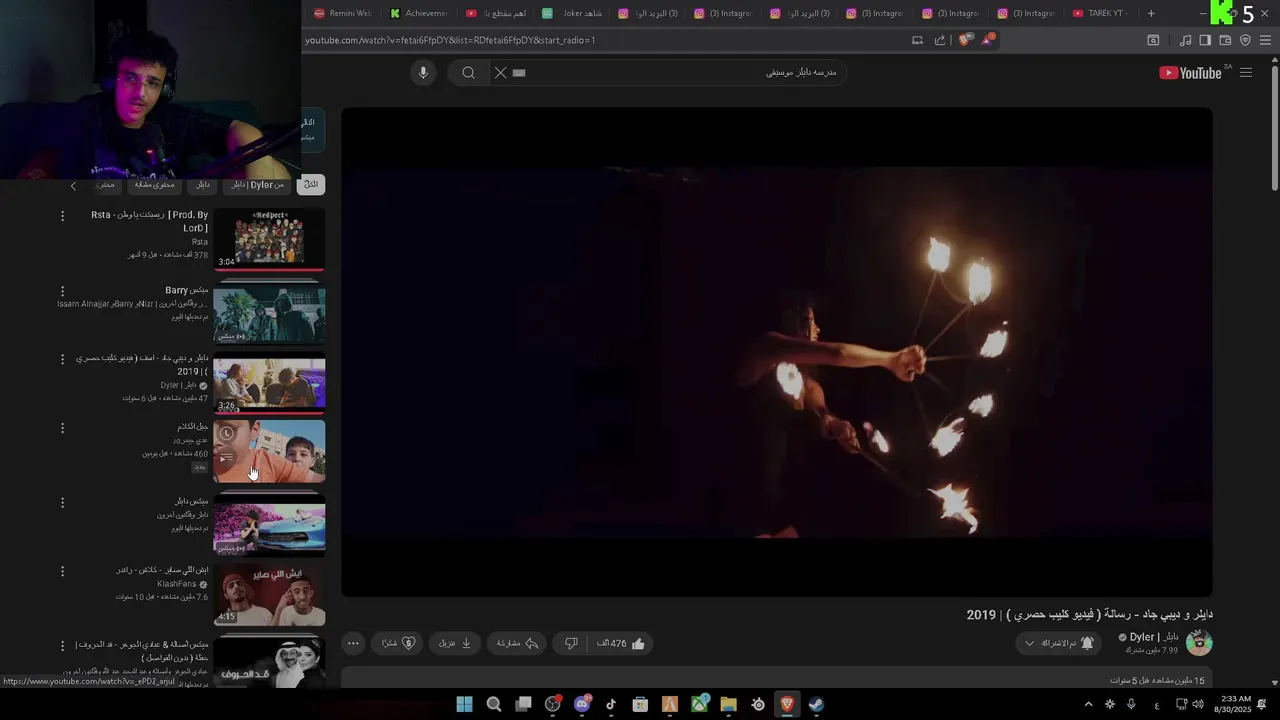
Task: Open options menu for the Rsta video
Action: [62, 216]
